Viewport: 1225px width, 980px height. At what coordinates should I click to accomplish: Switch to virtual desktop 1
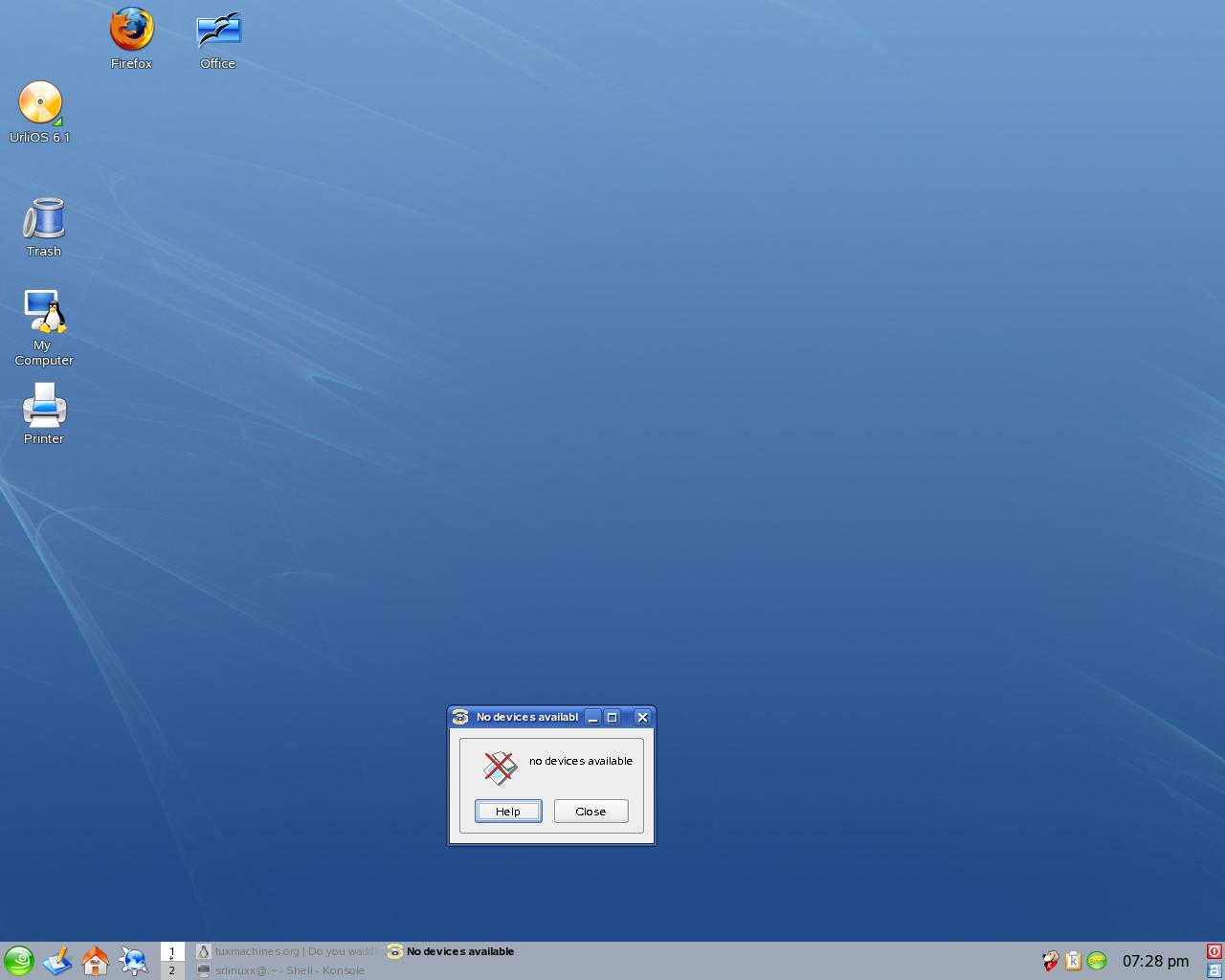172,951
